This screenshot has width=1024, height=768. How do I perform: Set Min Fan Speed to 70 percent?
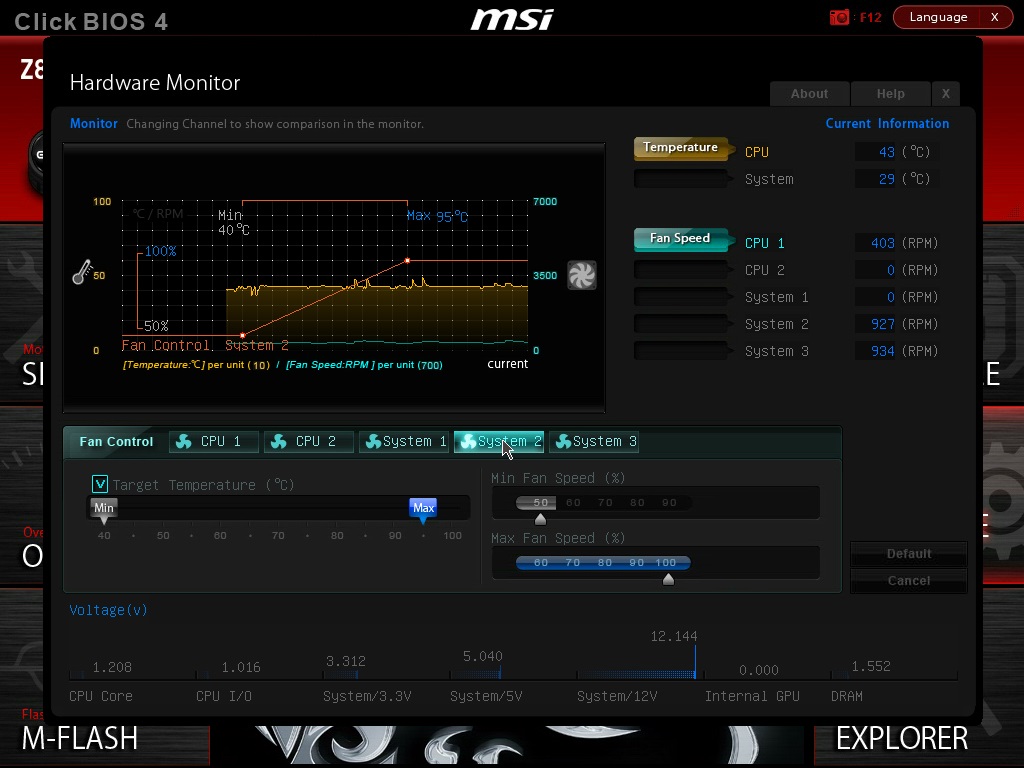[x=605, y=503]
